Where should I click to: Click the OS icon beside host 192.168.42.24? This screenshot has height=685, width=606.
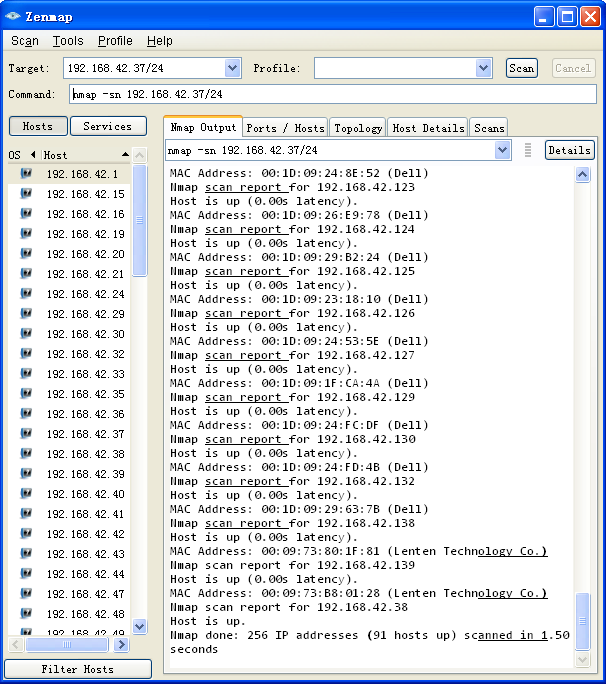tap(26, 294)
